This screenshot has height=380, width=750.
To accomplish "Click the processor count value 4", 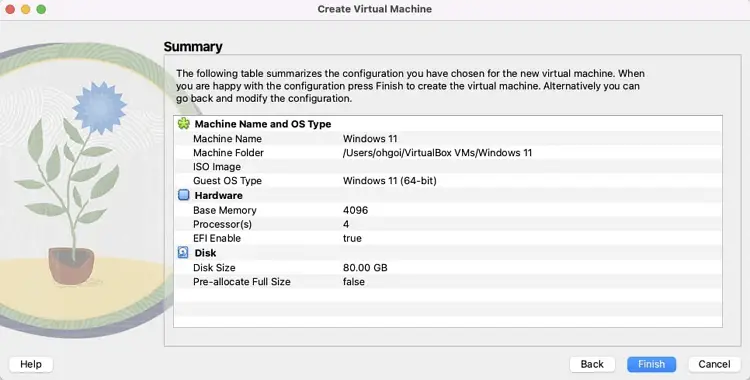I will pos(346,224).
